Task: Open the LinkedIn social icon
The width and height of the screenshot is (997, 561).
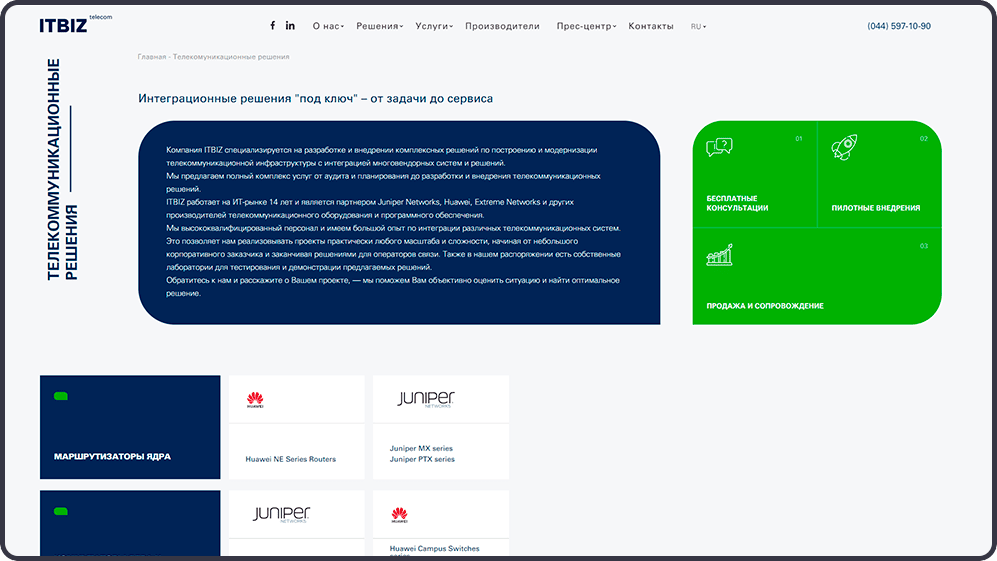Action: [x=290, y=26]
